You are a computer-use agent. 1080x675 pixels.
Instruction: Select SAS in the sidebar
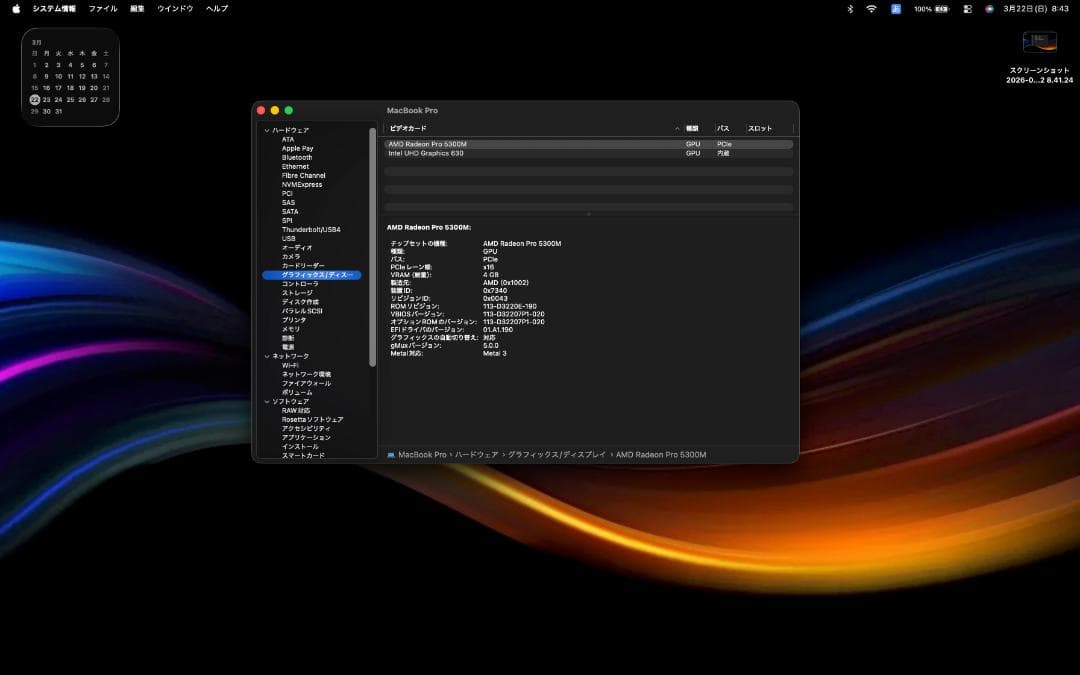click(289, 202)
